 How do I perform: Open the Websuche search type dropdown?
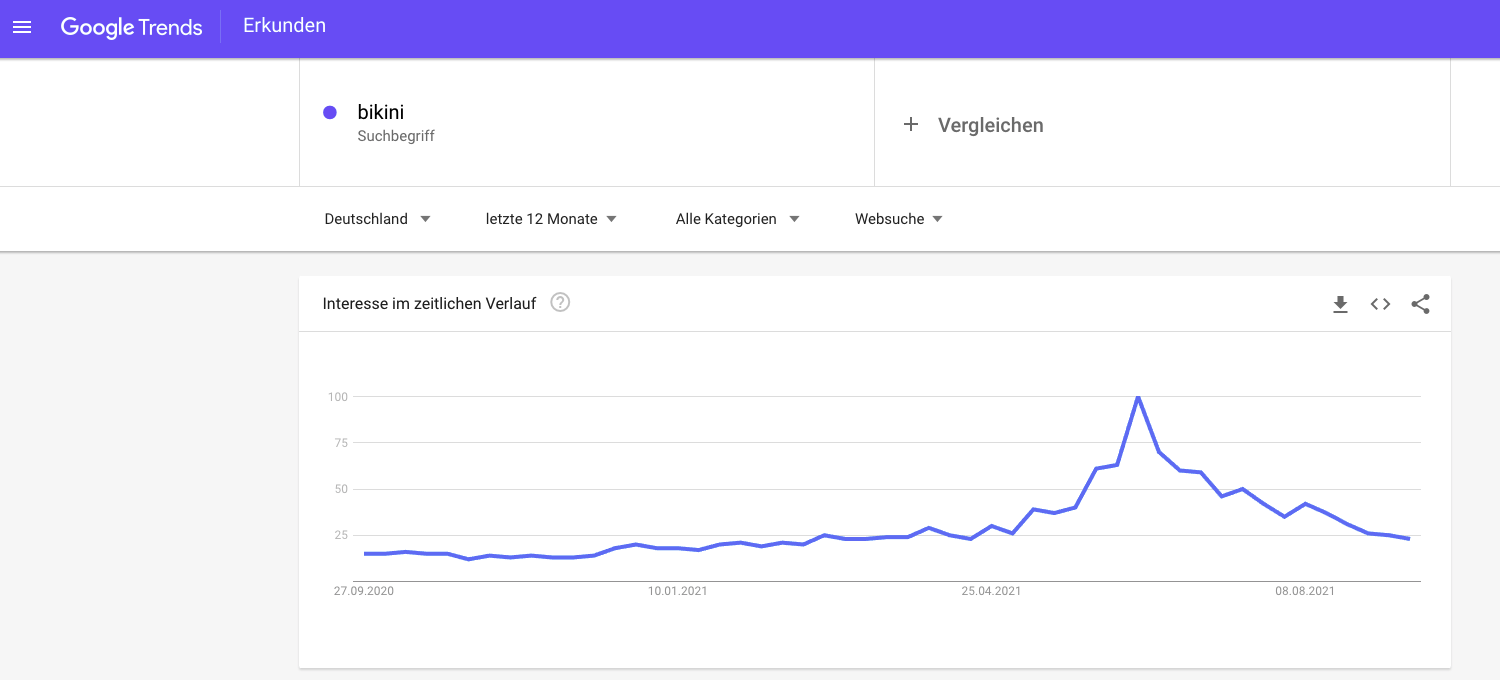click(898, 219)
